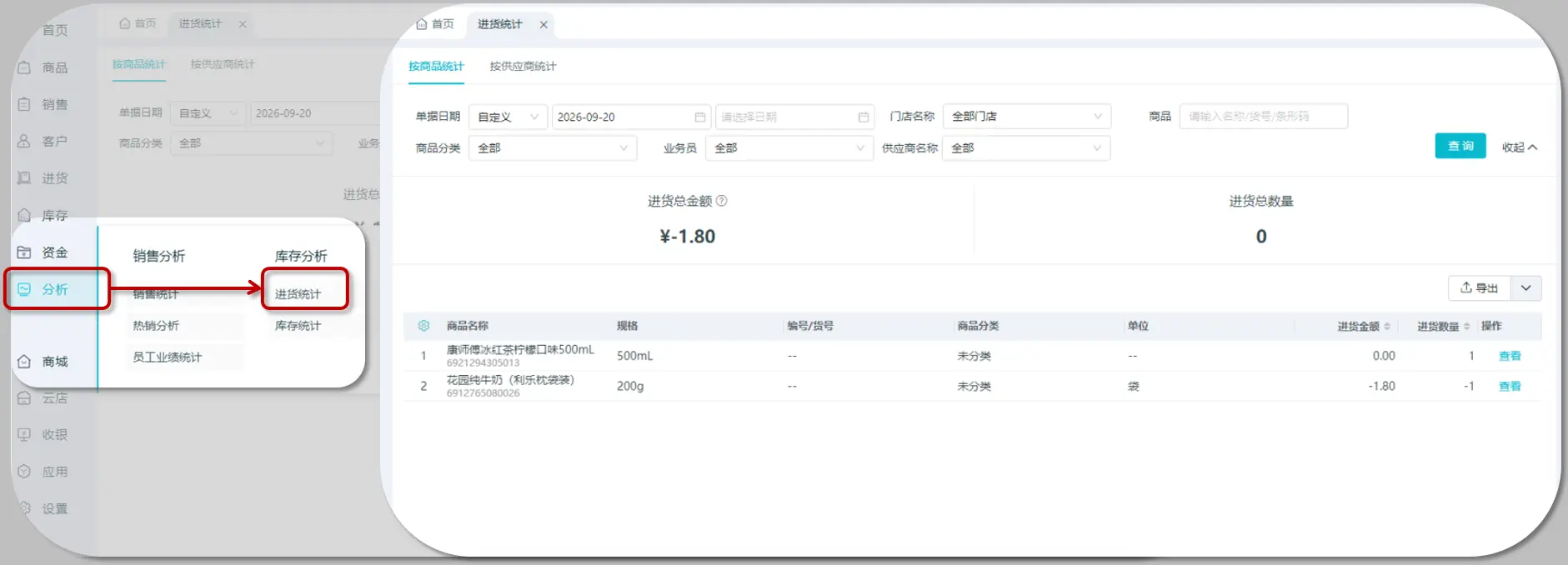Image resolution: width=1568 pixels, height=565 pixels.
Task: Click the 首页 tab in the background window
Action: (138, 23)
